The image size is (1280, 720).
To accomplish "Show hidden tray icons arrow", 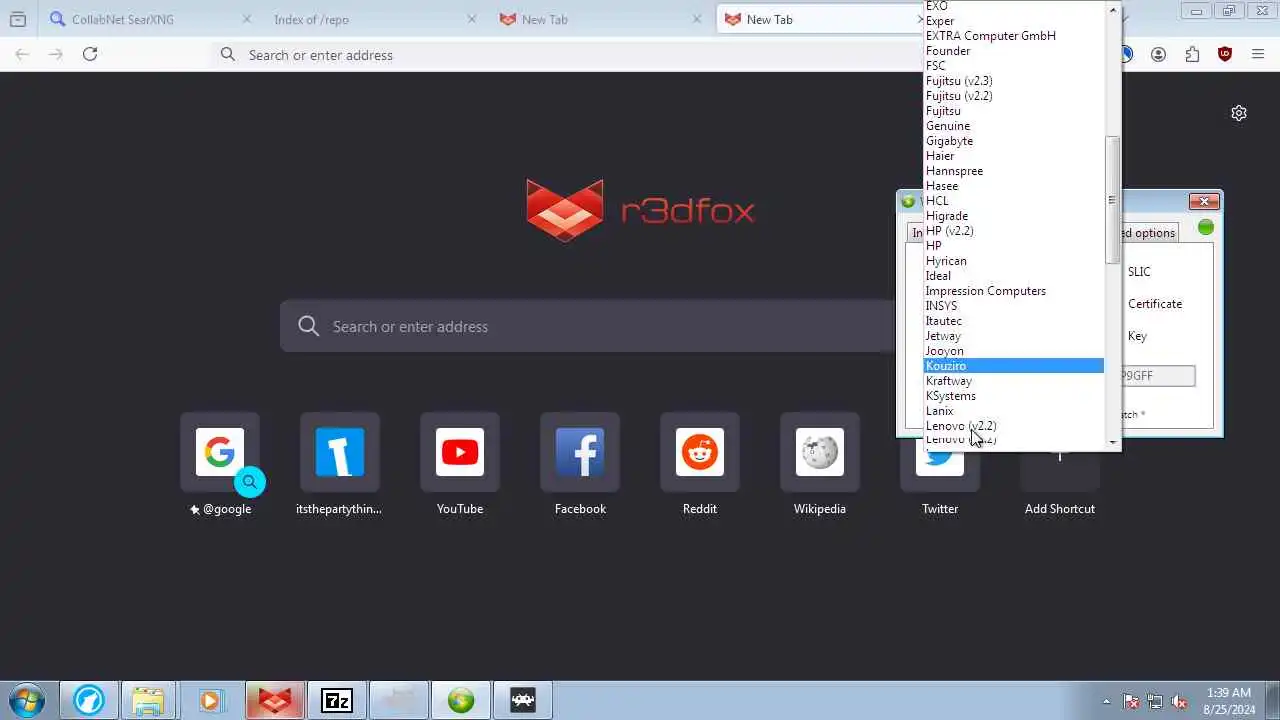I will click(1106, 701).
